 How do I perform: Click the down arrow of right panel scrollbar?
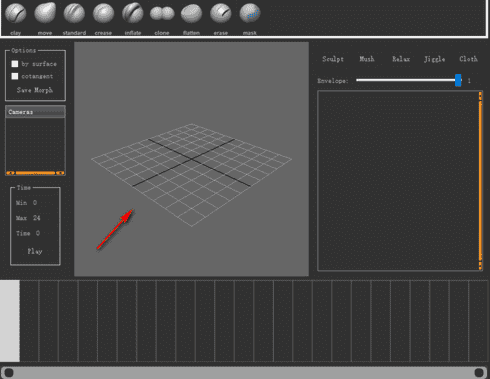pyautogui.click(x=480, y=266)
